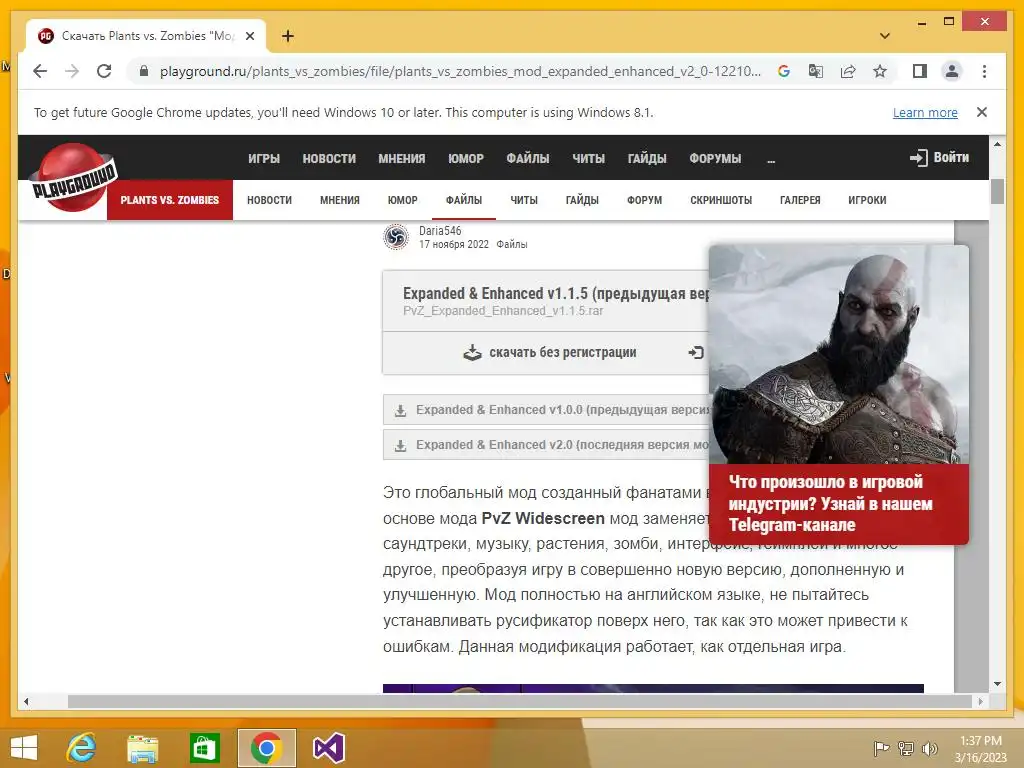Open network status tray icon
The height and width of the screenshot is (768, 1024).
pyautogui.click(x=906, y=748)
